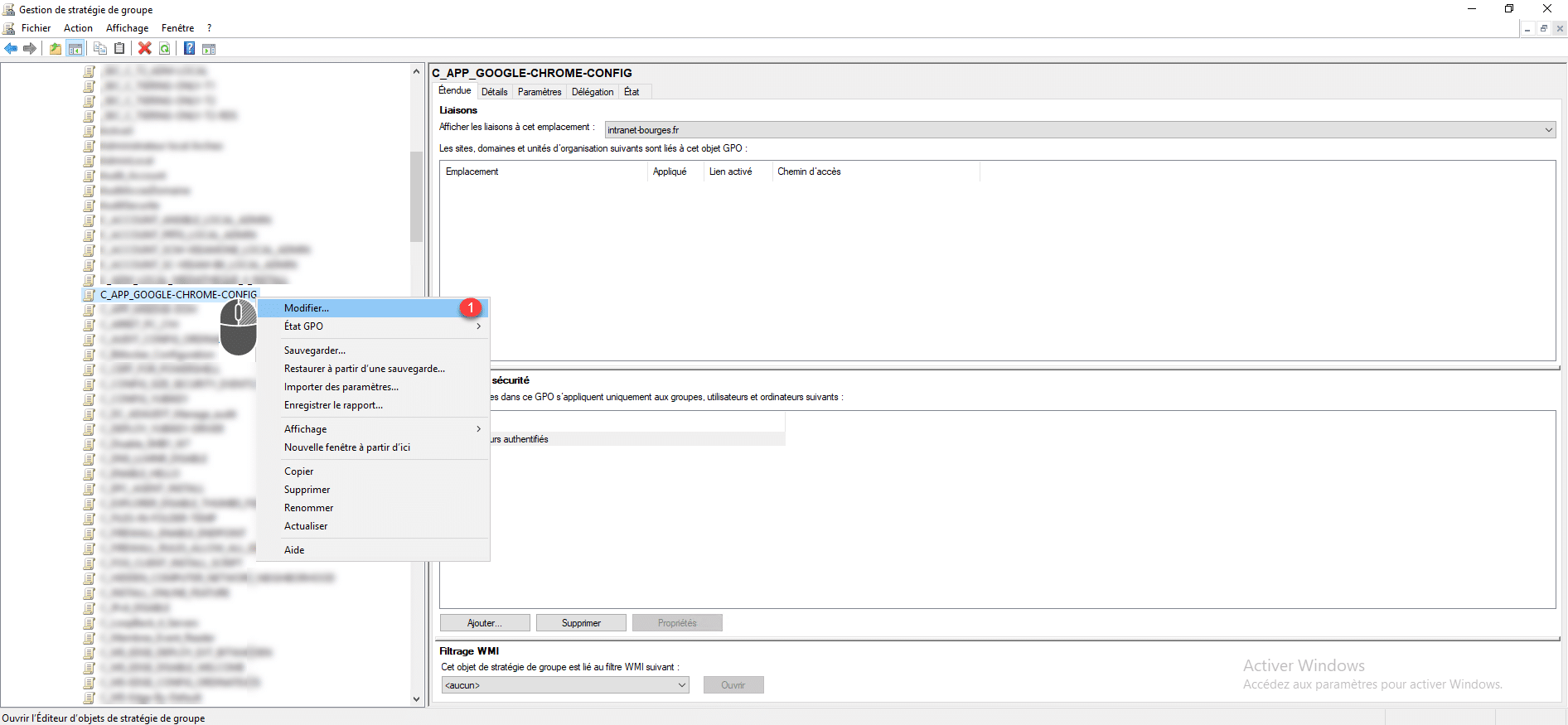This screenshot has height=725, width=1568.
Task: Open the location dropdown showing intranet-bourges.fr
Action: point(1548,130)
